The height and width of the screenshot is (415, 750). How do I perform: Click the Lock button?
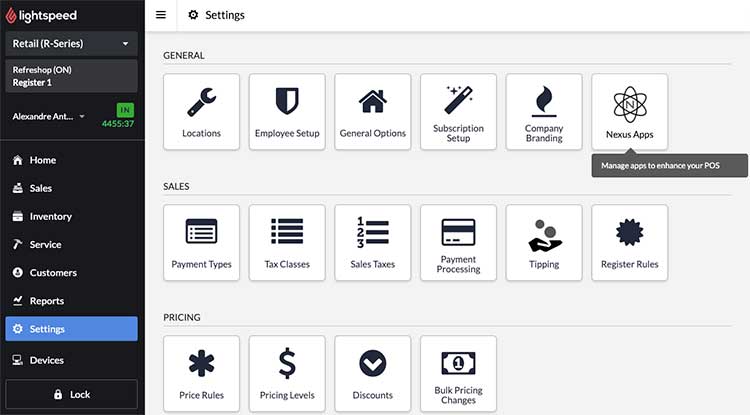71,394
